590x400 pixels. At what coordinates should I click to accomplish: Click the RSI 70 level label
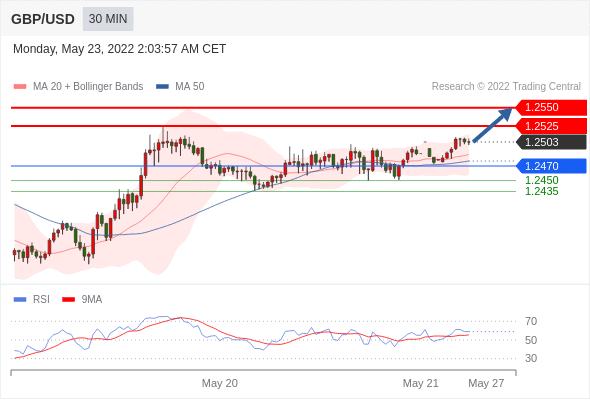[531, 321]
